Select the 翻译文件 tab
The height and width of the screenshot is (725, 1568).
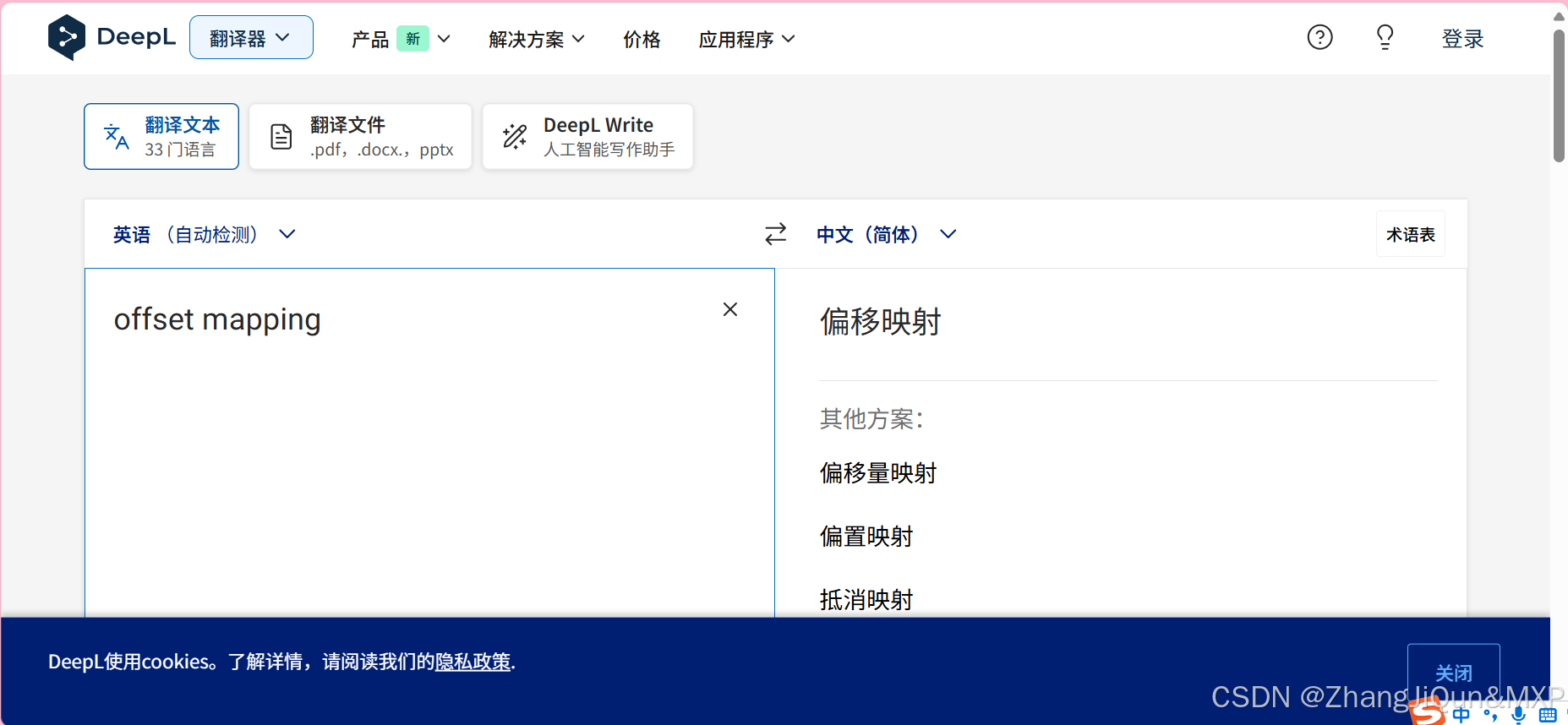[360, 137]
